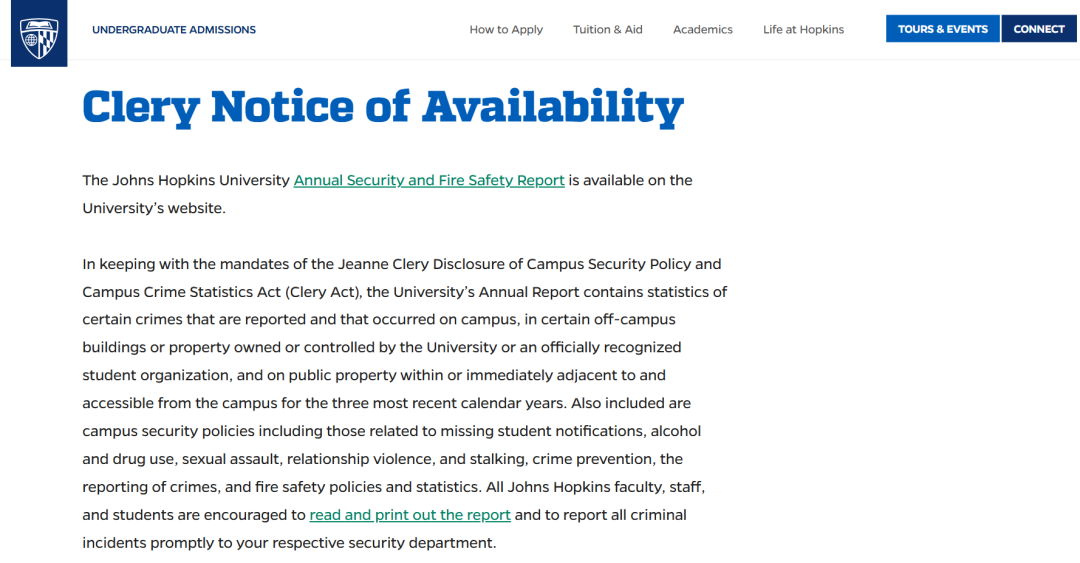Click the phrase 'student organization' in the paragraph
Image resolution: width=1080 pixels, height=563 pixels.
(151, 376)
